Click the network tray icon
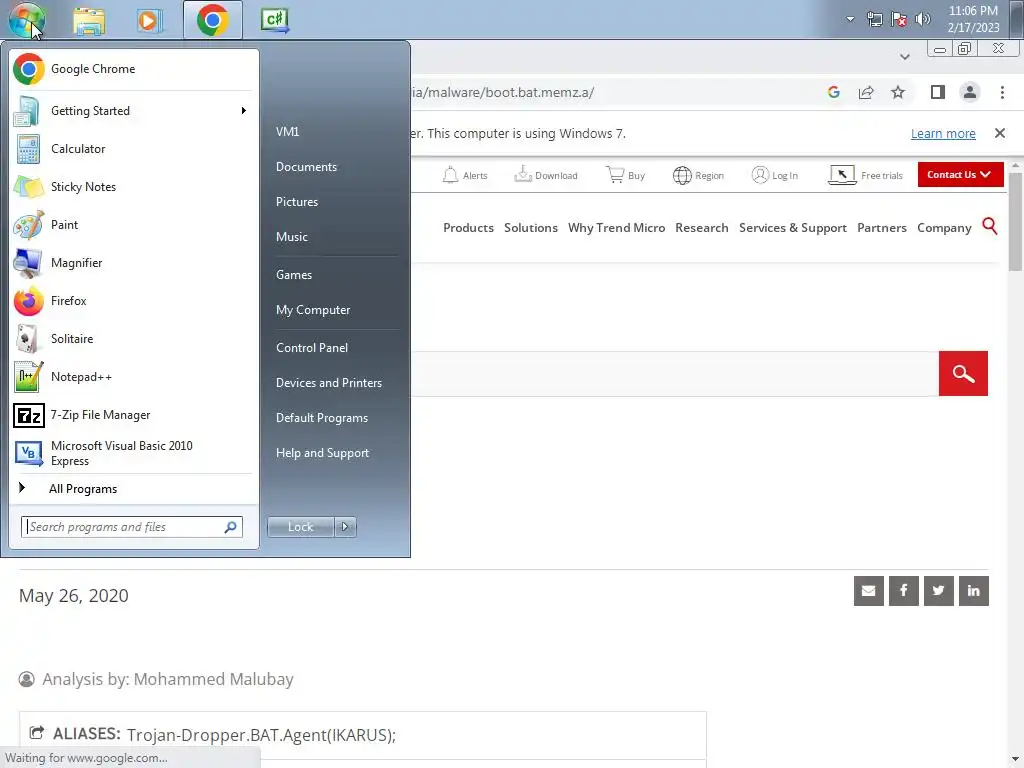Image resolution: width=1024 pixels, height=768 pixels. point(874,19)
